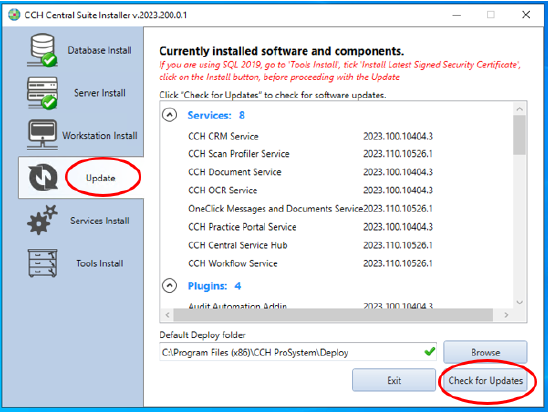
Task: Select the CCH Practice Portal Service row
Action: [x=310, y=227]
